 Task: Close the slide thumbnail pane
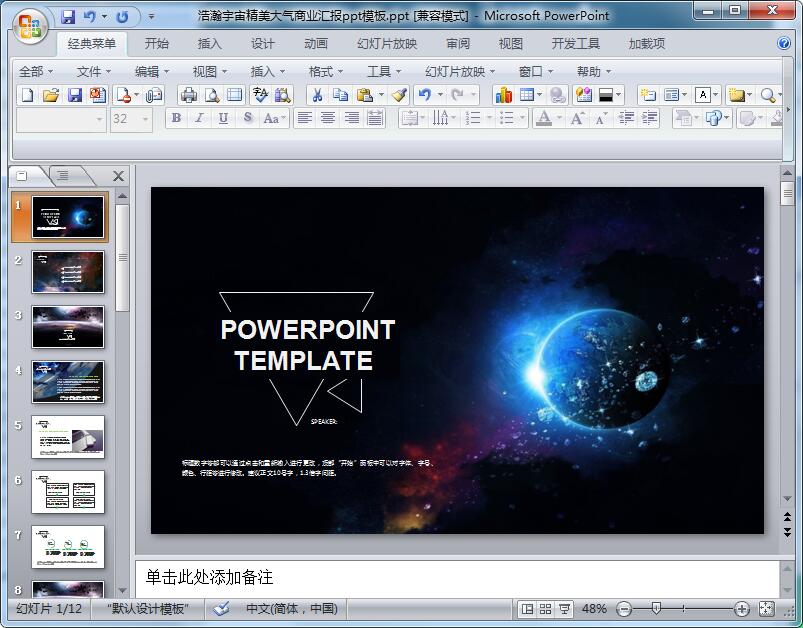pos(118,176)
